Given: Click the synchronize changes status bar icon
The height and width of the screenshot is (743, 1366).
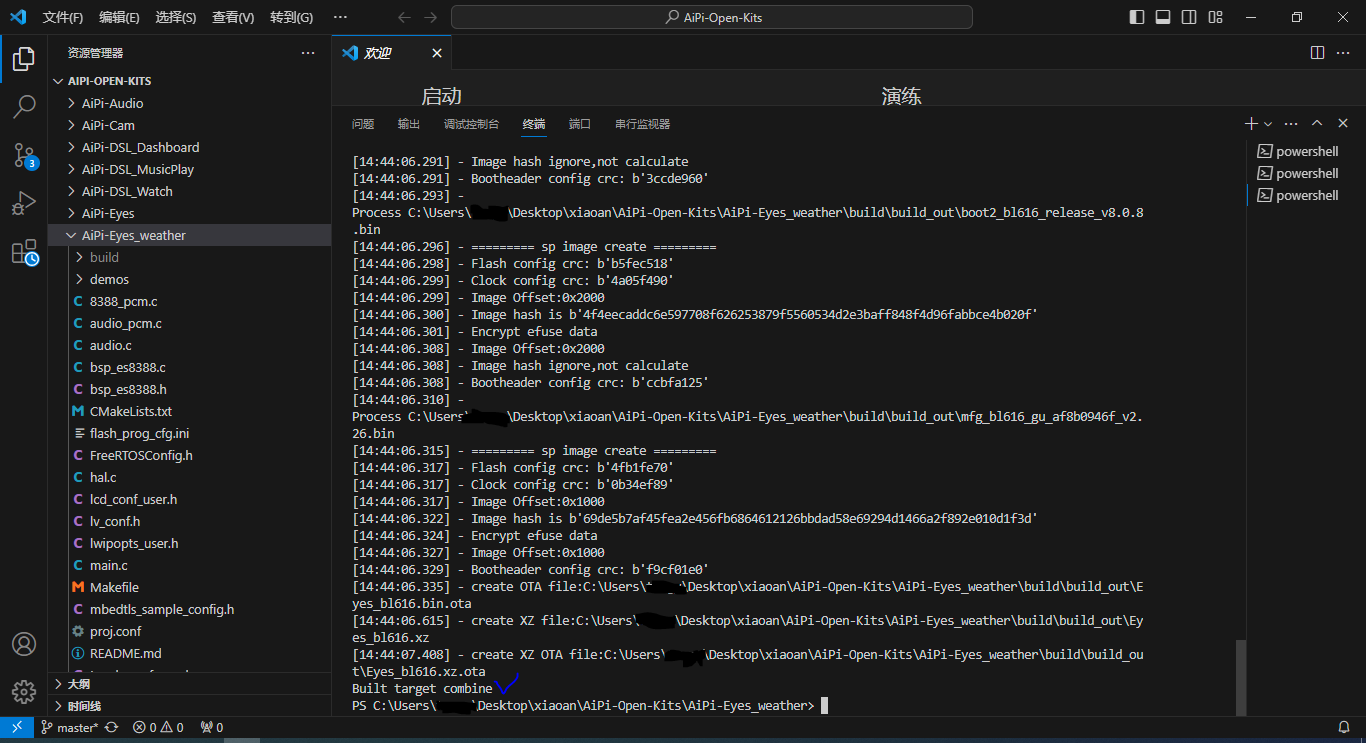Looking at the screenshot, I should point(111,727).
